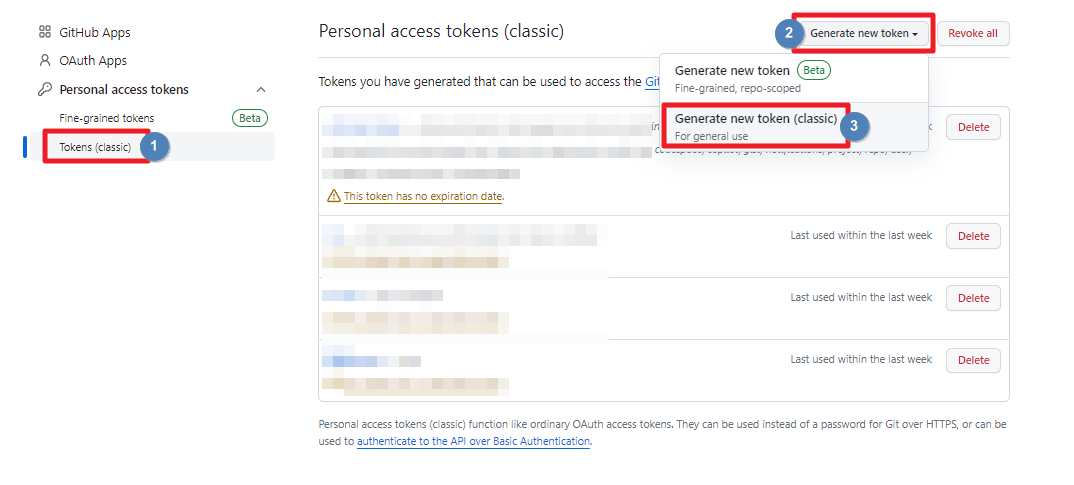Click the Personal access tokens key icon

(x=44, y=89)
